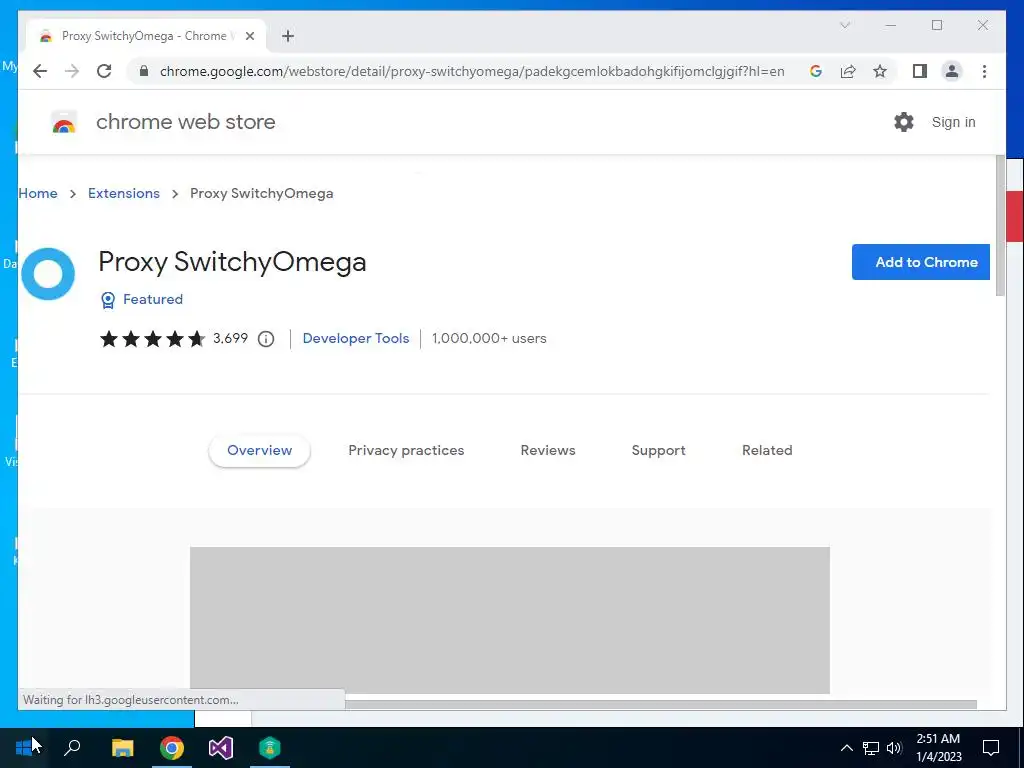Show rating info icon
Image resolution: width=1024 pixels, height=768 pixels.
coord(266,338)
